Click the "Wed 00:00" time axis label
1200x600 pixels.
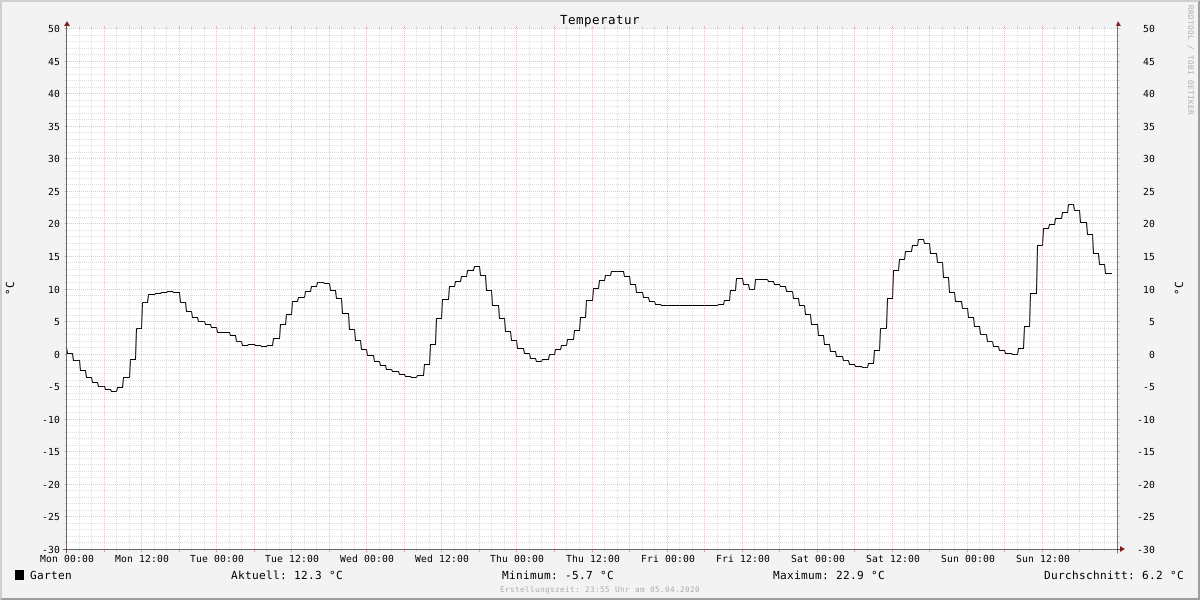coord(367,559)
